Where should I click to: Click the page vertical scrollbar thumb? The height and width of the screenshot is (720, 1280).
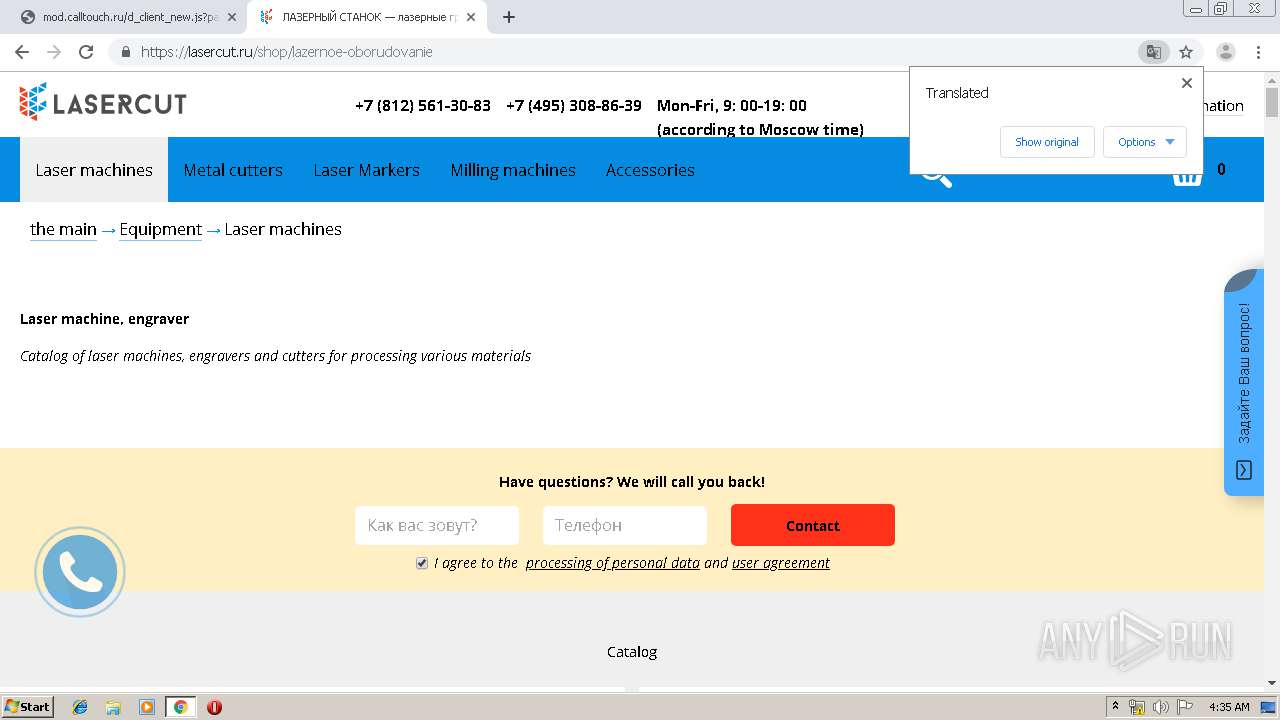tap(1272, 103)
